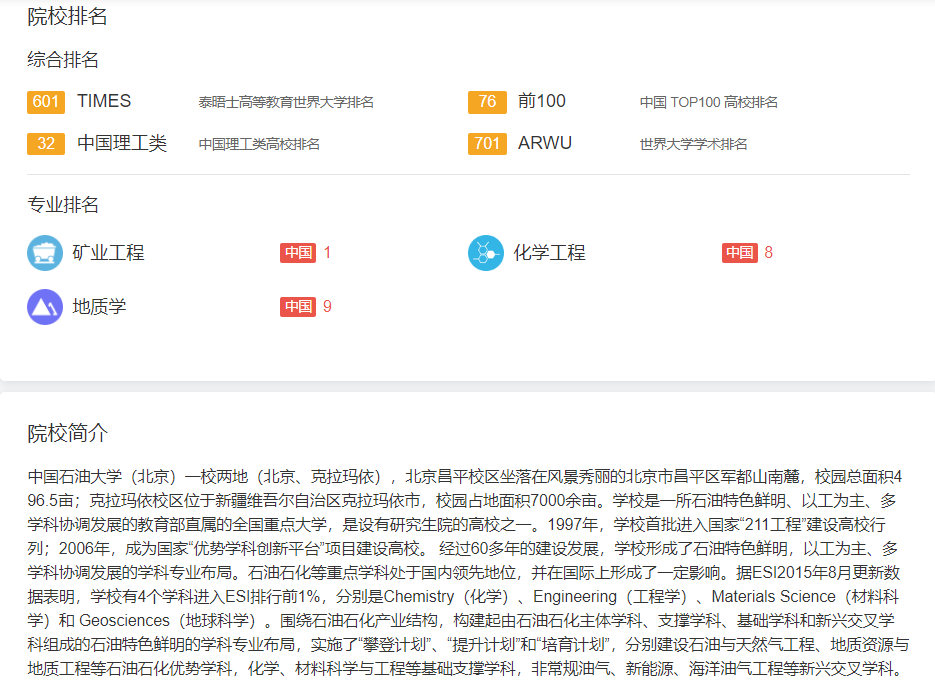This screenshot has height=681, width=935.
Task: Click the 院校简介 section heading
Action: click(x=67, y=433)
